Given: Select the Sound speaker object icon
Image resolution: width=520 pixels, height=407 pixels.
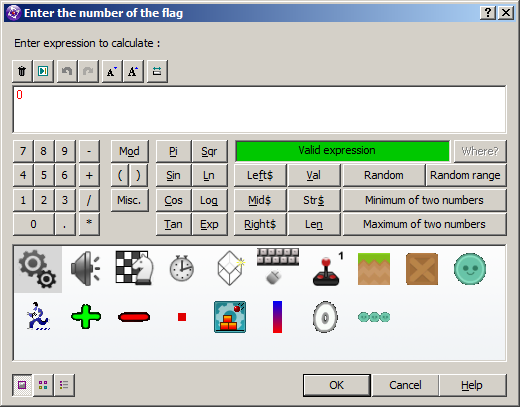Looking at the screenshot, I should [x=86, y=269].
